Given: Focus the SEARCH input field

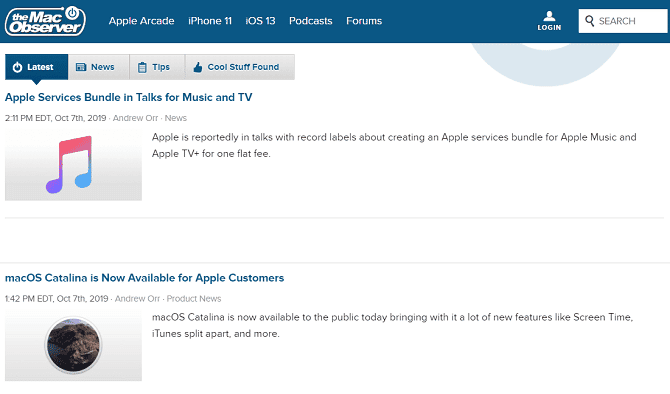Looking at the screenshot, I should (x=623, y=21).
